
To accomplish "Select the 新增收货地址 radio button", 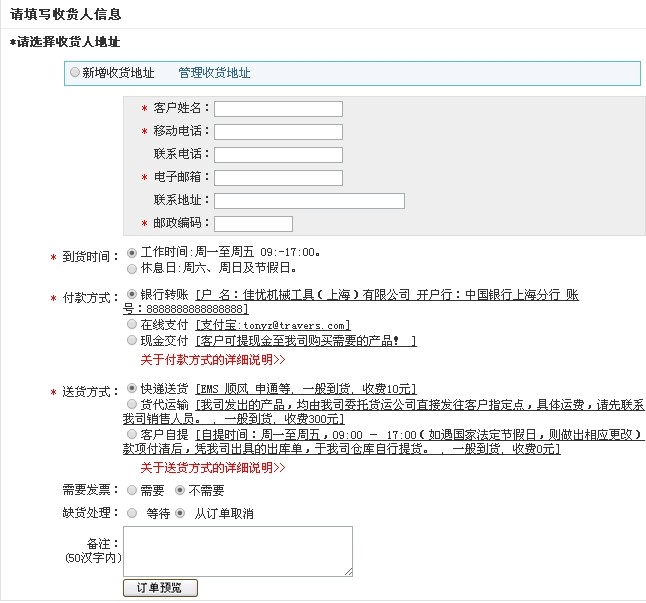I will [x=76, y=73].
